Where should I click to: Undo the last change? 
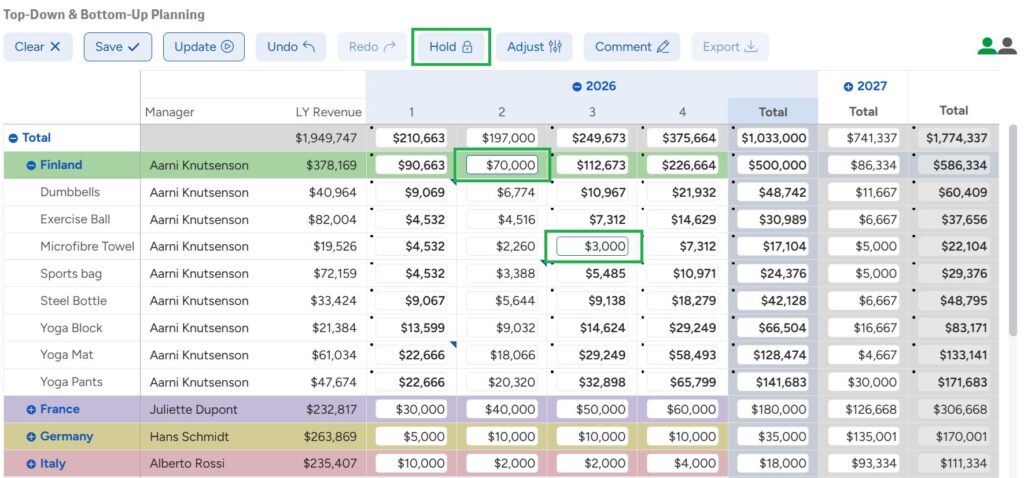290,47
